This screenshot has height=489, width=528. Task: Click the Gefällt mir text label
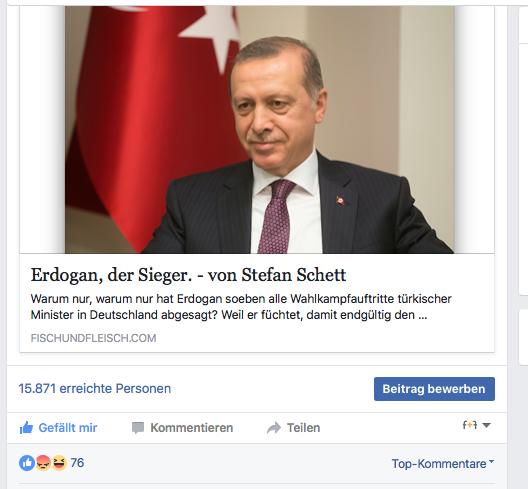pyautogui.click(x=68, y=428)
